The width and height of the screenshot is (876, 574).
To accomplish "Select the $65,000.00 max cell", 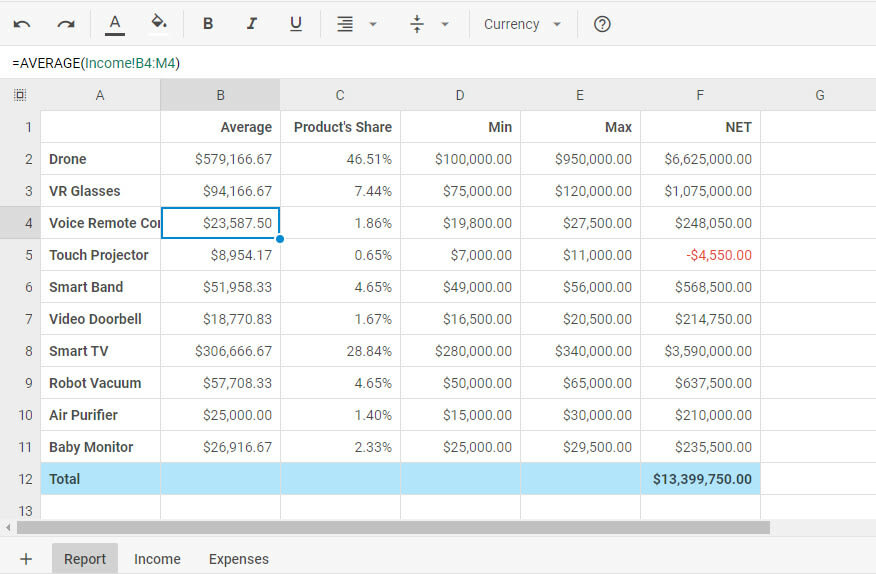I will coord(580,383).
